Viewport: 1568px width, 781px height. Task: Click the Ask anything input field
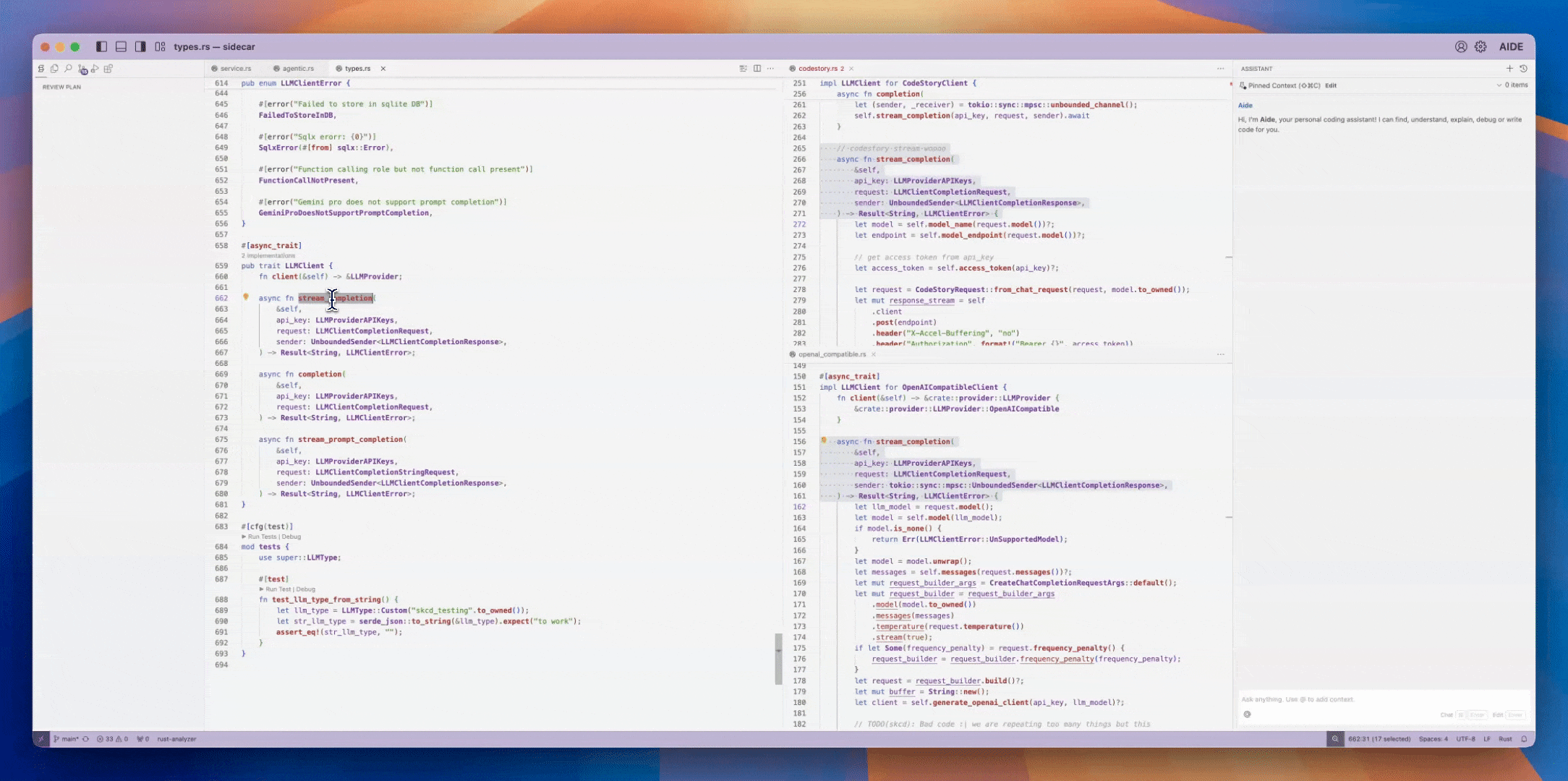pyautogui.click(x=1380, y=699)
